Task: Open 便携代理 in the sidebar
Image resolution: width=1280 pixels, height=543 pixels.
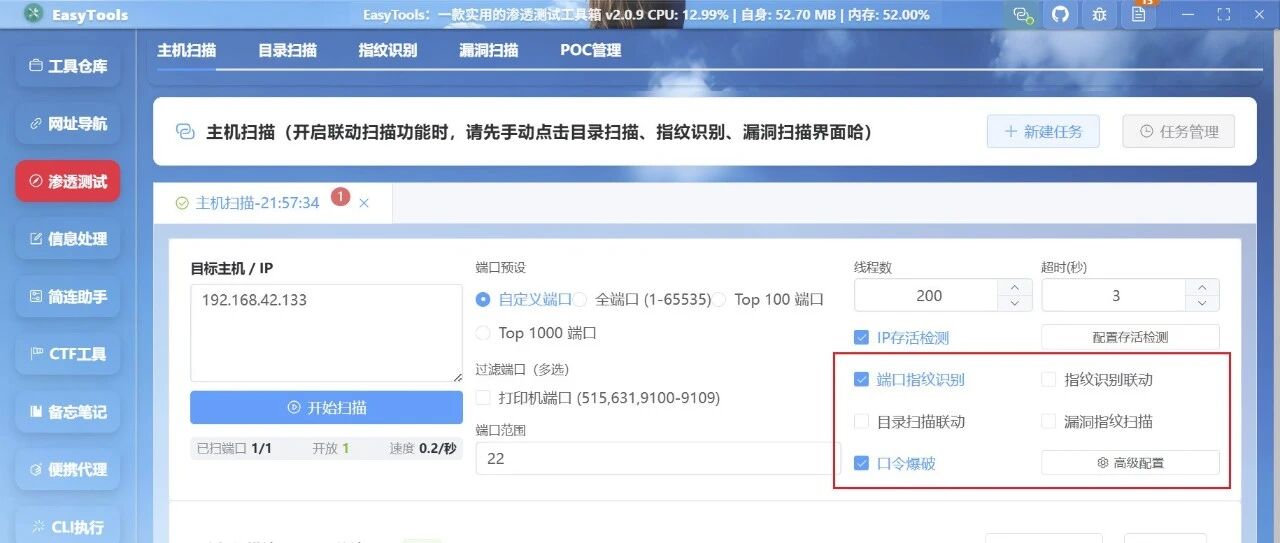Action: [67, 469]
